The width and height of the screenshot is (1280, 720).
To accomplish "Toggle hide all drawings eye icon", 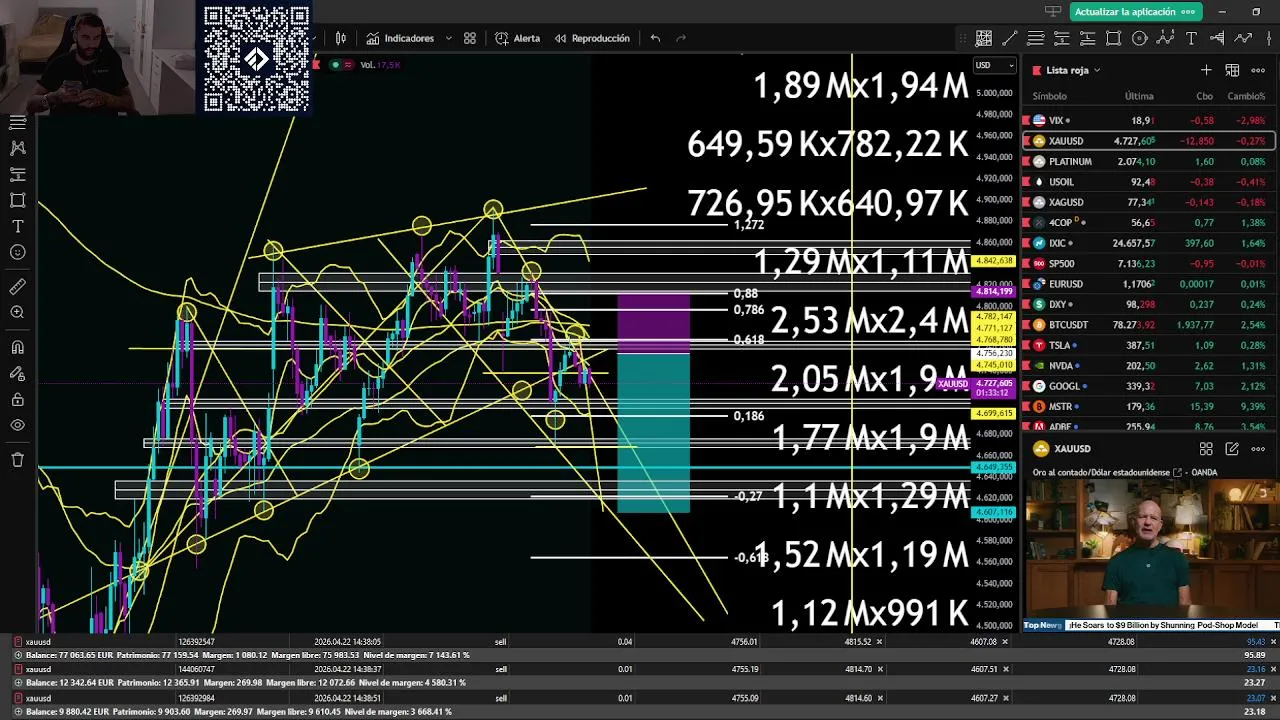I will [17, 425].
